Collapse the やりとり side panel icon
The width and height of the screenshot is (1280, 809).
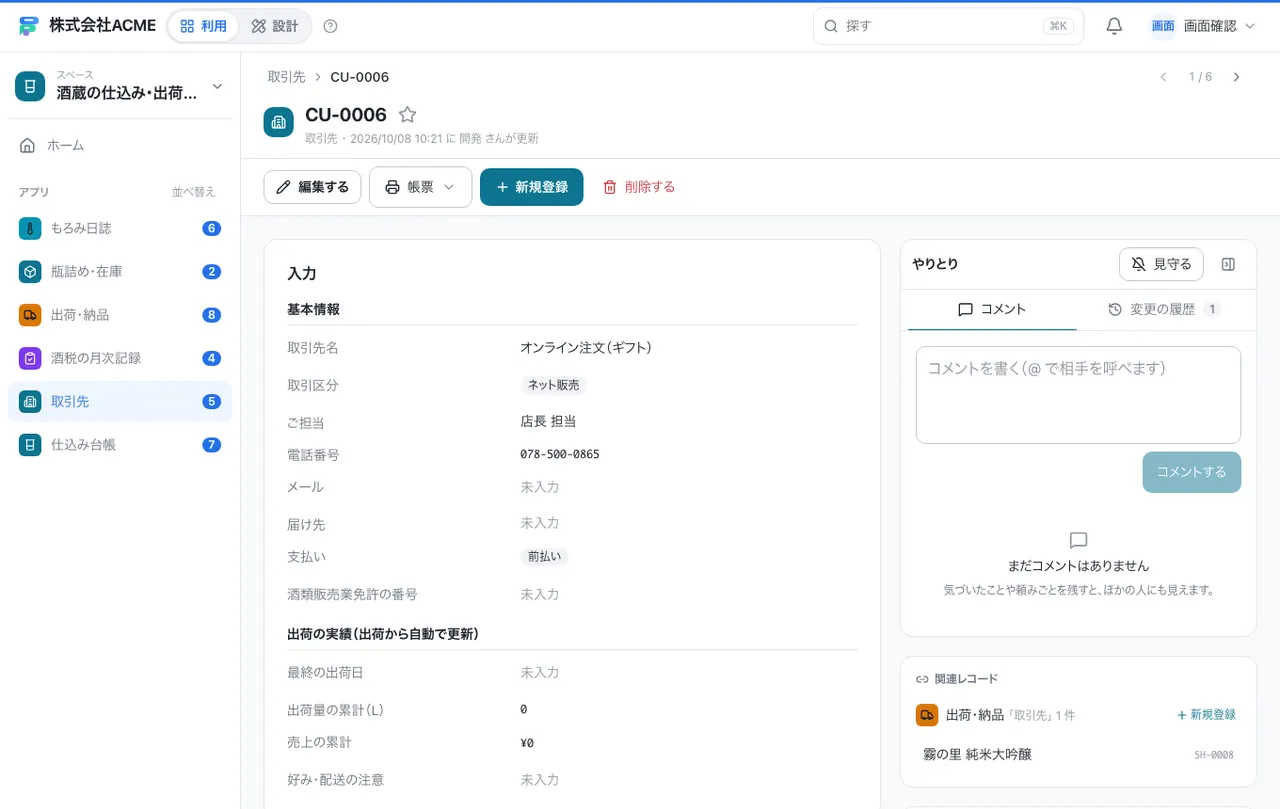[1229, 264]
